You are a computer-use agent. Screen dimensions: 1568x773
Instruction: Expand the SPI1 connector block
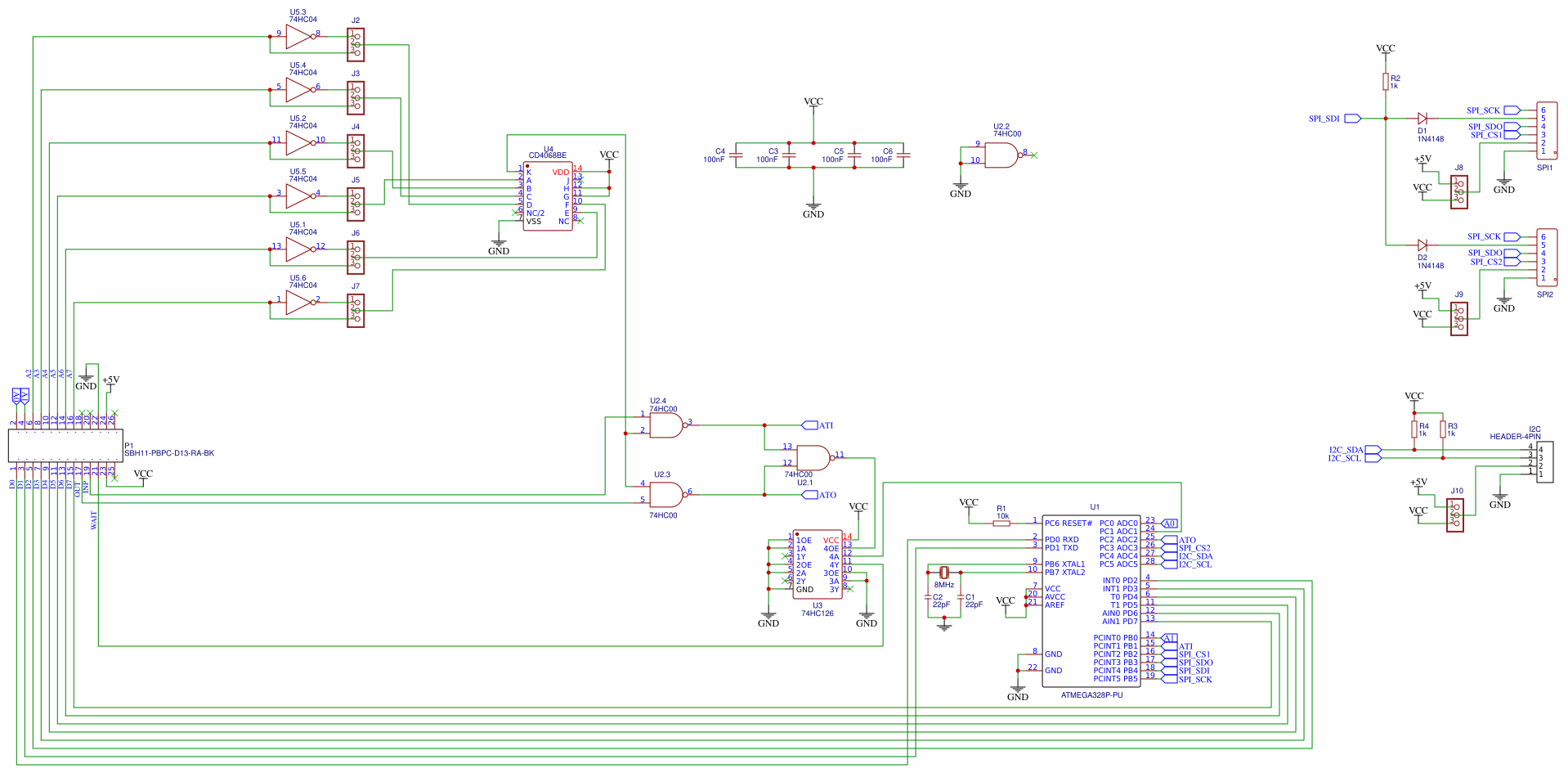coord(1545,131)
